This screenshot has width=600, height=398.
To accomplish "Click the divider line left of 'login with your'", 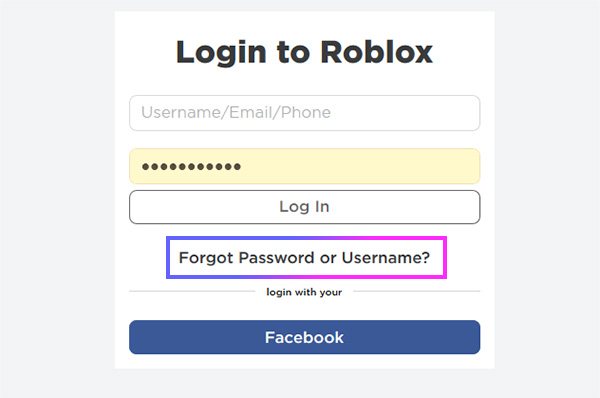I will 192,291.
